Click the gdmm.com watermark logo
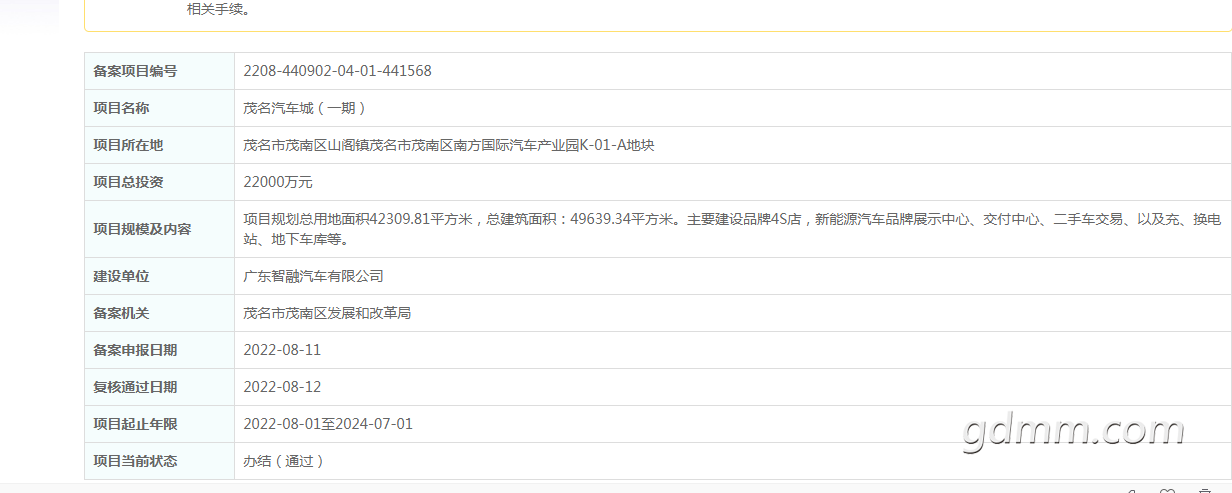Image resolution: width=1232 pixels, height=493 pixels. click(x=1072, y=430)
